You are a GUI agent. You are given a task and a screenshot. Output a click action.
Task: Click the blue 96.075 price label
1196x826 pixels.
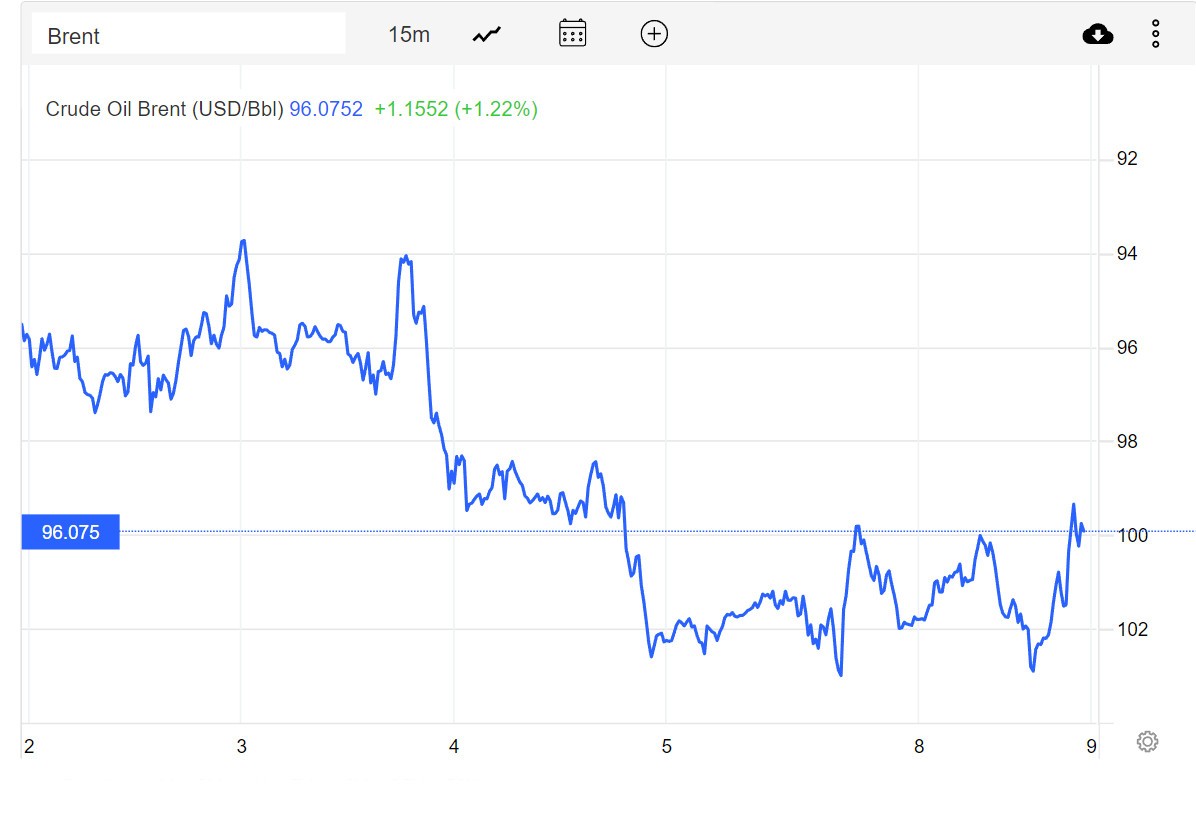point(70,532)
